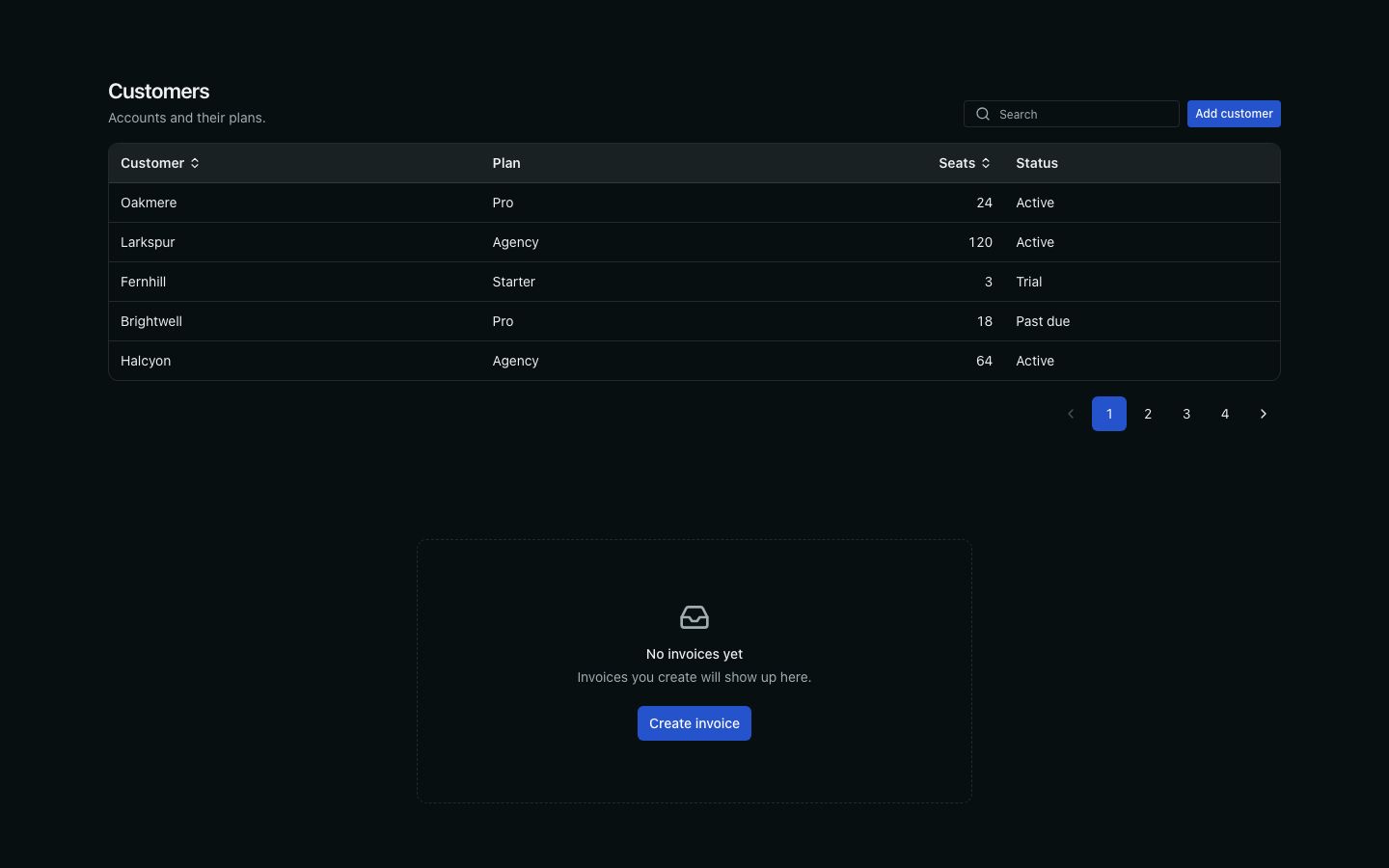Open the Oakmere customer row
The image size is (1389, 868).
(694, 203)
